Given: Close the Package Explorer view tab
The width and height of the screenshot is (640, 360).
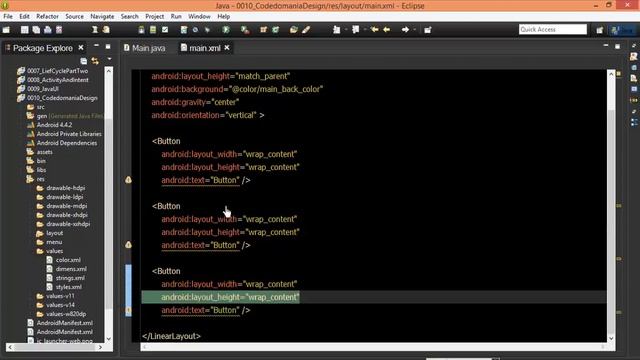Looking at the screenshot, I should (x=81, y=48).
